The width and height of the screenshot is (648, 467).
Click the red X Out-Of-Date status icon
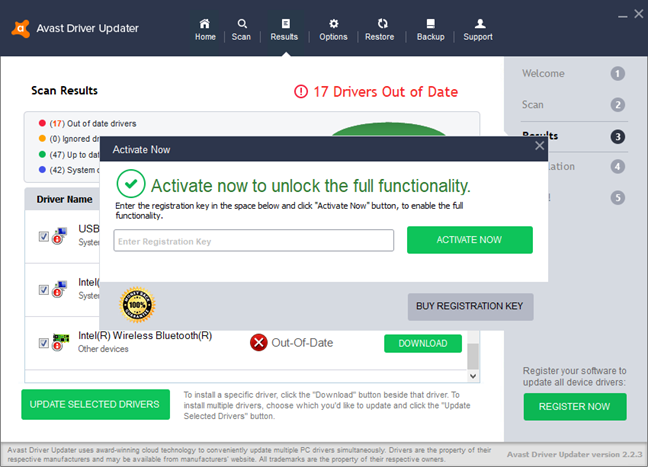(x=259, y=343)
